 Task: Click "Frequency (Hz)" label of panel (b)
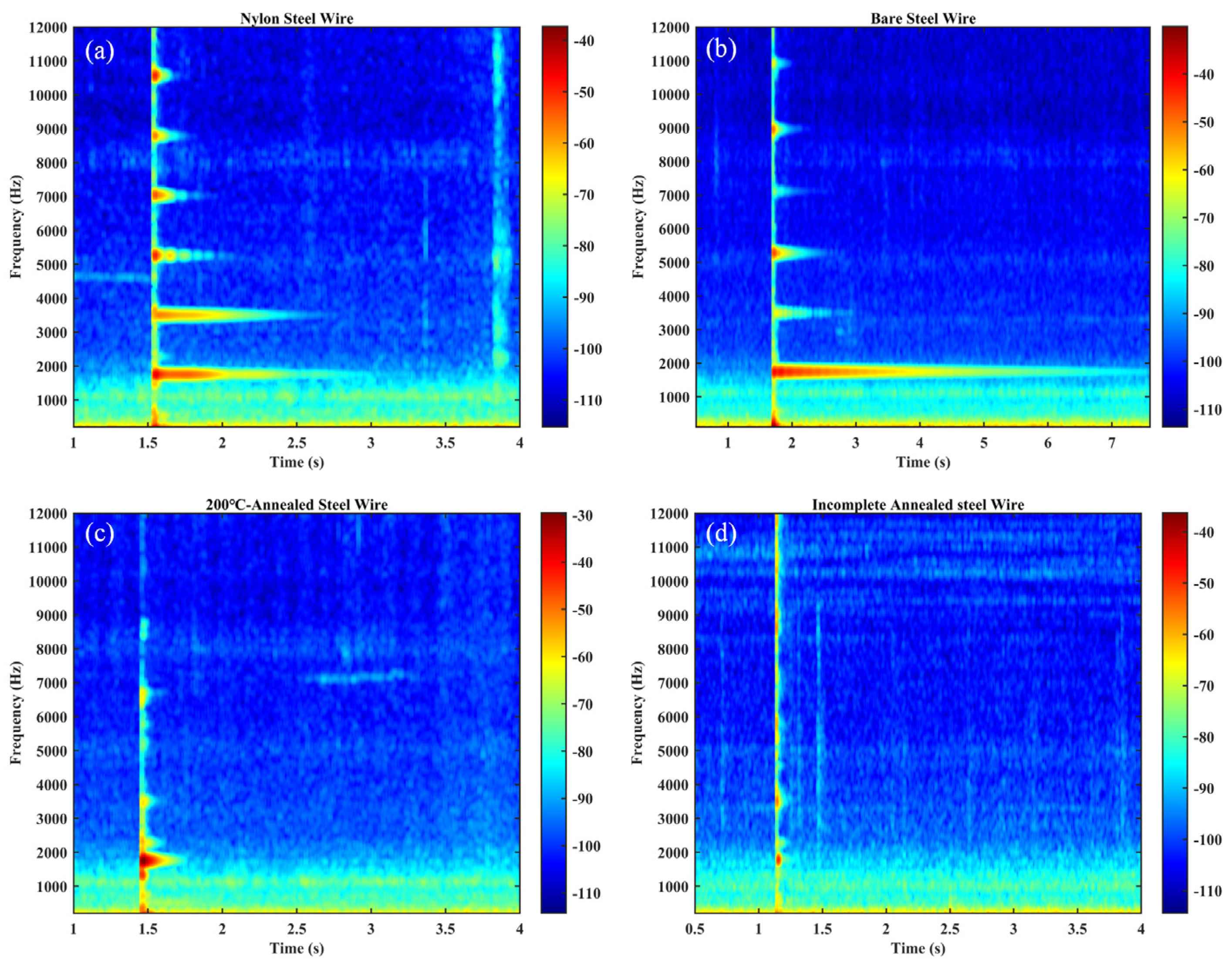(x=638, y=227)
